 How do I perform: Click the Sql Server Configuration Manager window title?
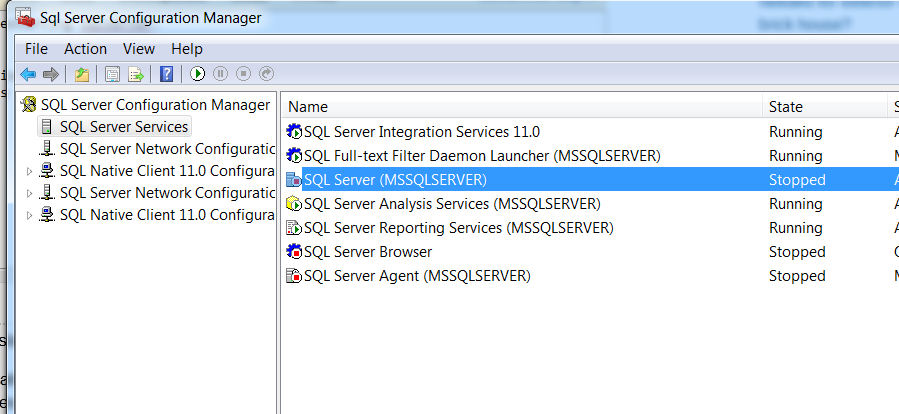pos(151,18)
